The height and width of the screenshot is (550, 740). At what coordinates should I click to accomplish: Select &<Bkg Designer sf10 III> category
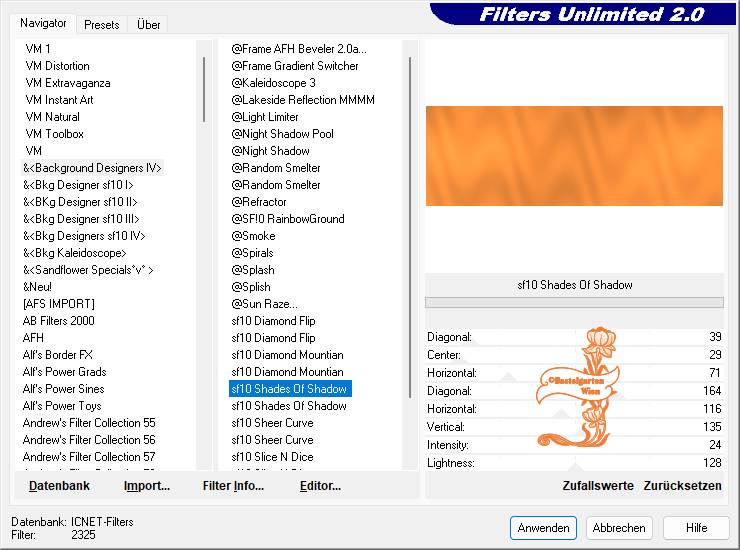(x=81, y=219)
